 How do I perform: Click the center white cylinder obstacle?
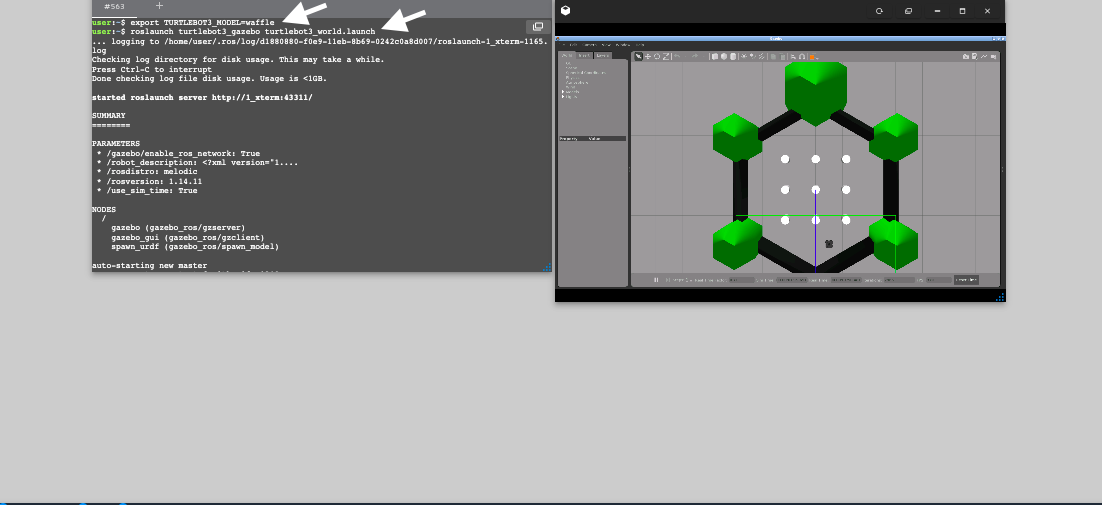click(x=815, y=190)
